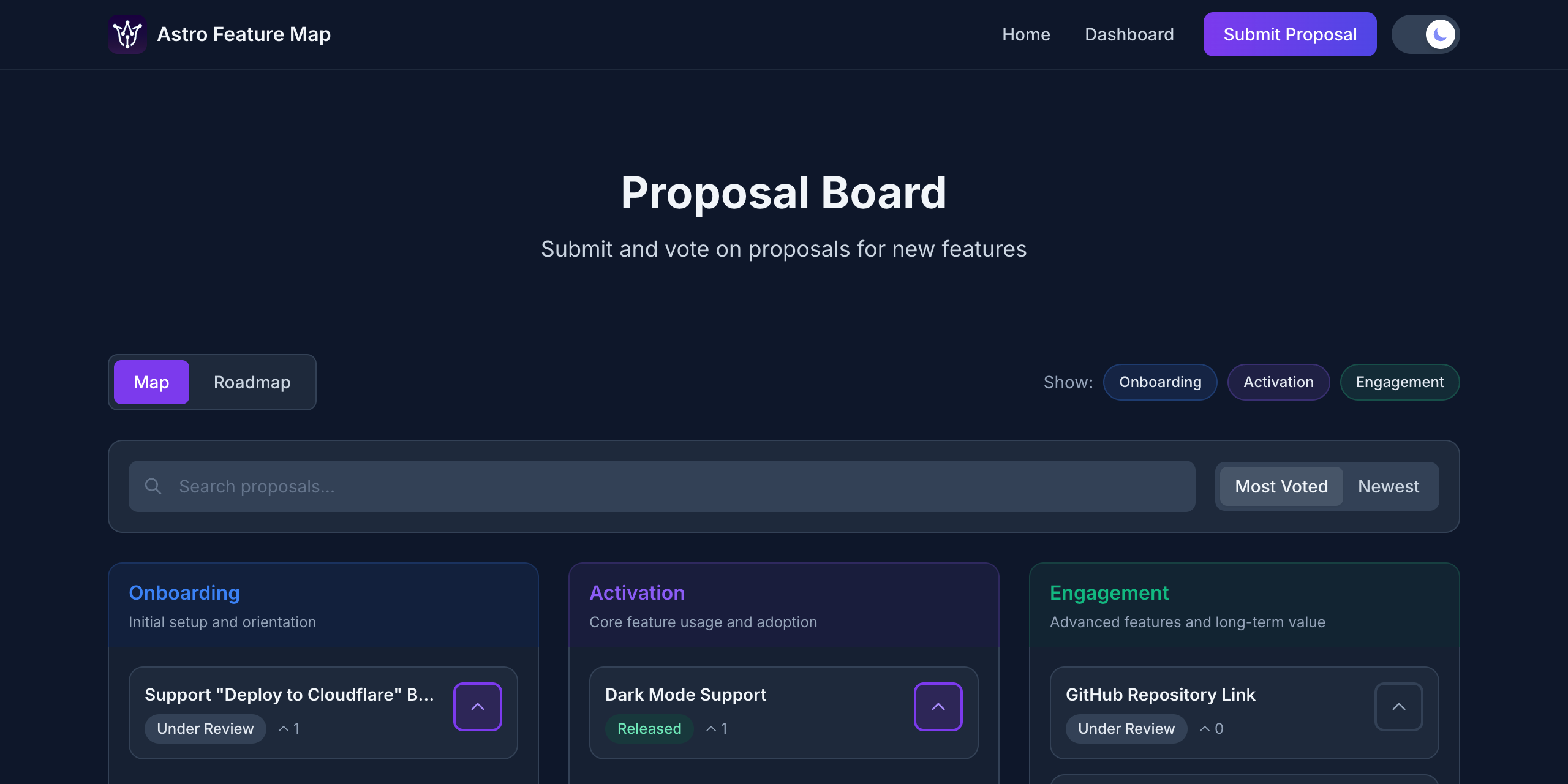Open the Submit Proposal form

(1290, 34)
